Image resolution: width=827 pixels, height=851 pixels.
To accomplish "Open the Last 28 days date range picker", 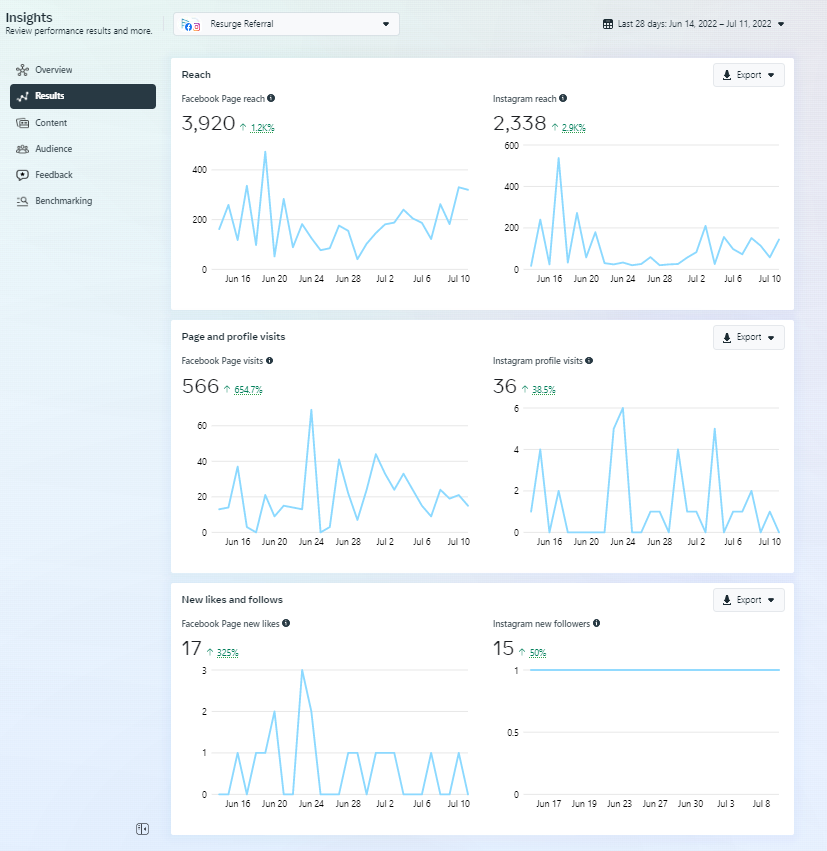I will [x=694, y=24].
